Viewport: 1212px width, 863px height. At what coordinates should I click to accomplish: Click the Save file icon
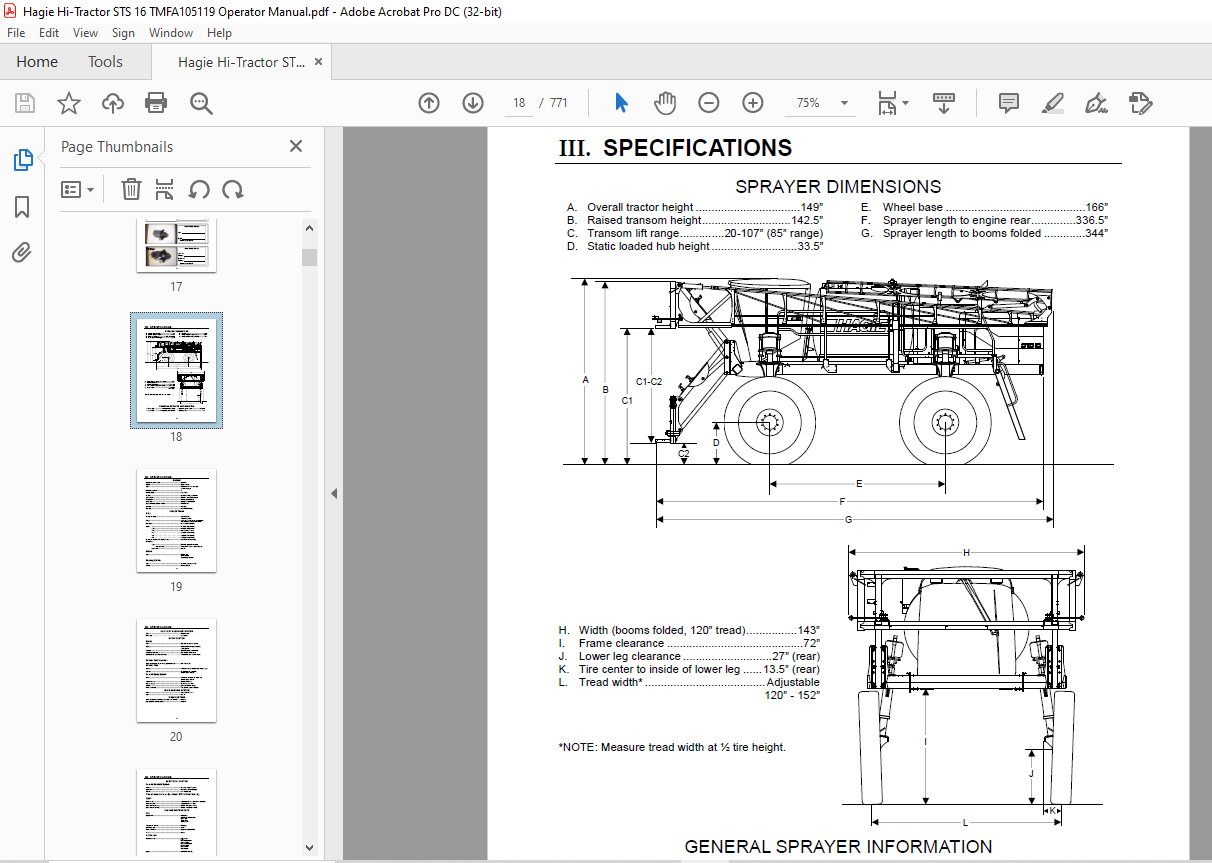point(25,103)
